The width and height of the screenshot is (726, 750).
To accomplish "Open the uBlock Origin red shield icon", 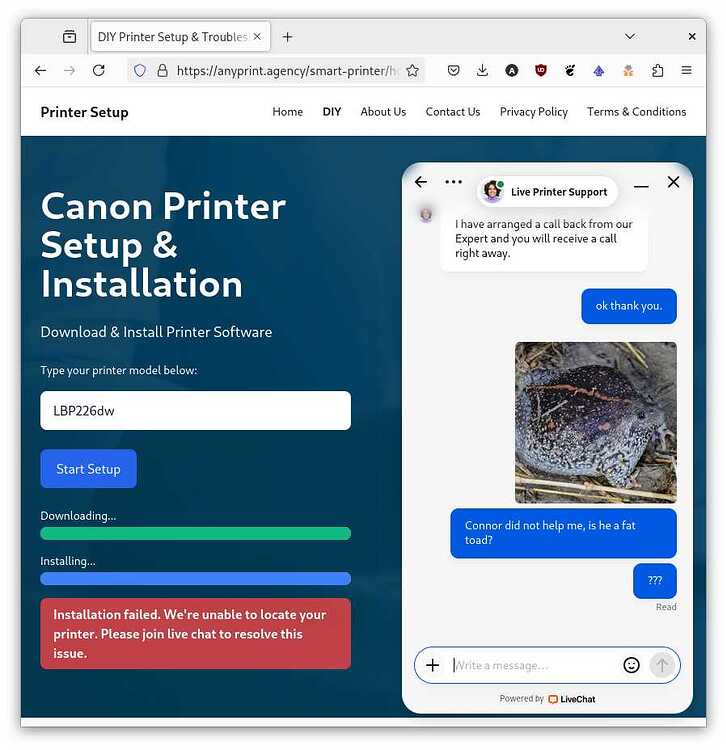I will pos(541,71).
